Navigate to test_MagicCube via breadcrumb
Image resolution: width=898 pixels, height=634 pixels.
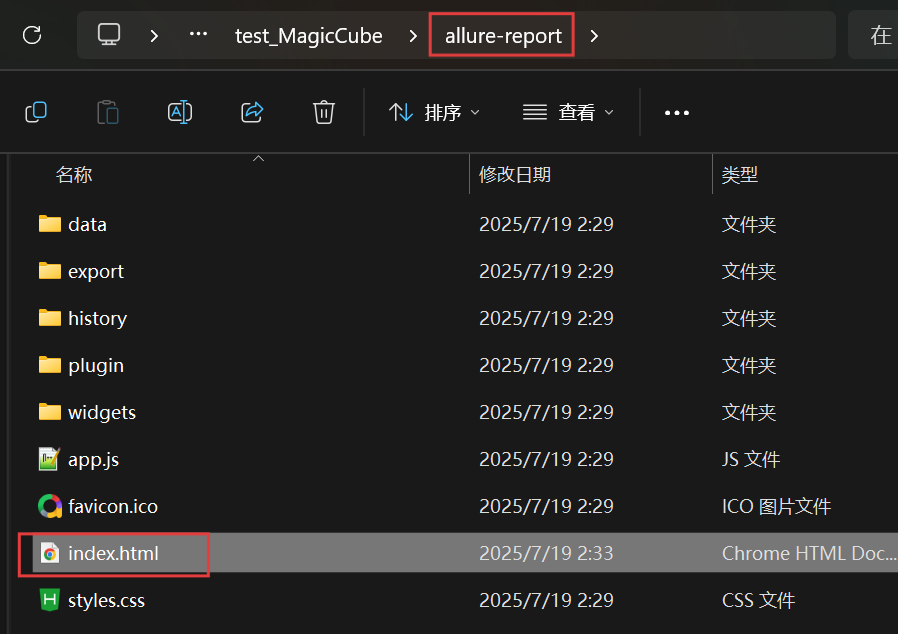click(x=308, y=34)
